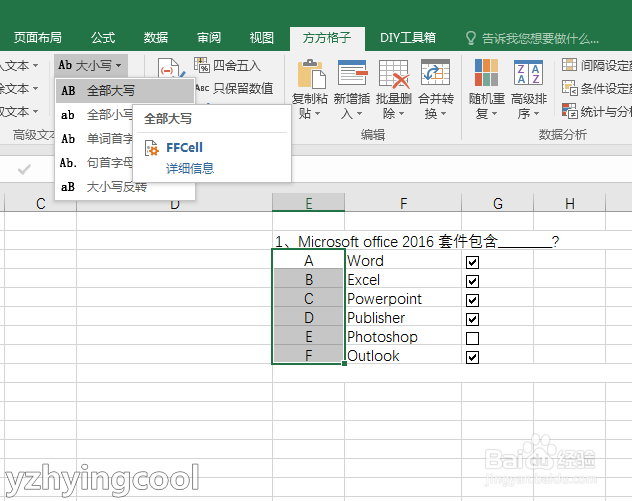This screenshot has width=632, height=501.
Task: Click the FFCell link text
Action: click(x=184, y=148)
